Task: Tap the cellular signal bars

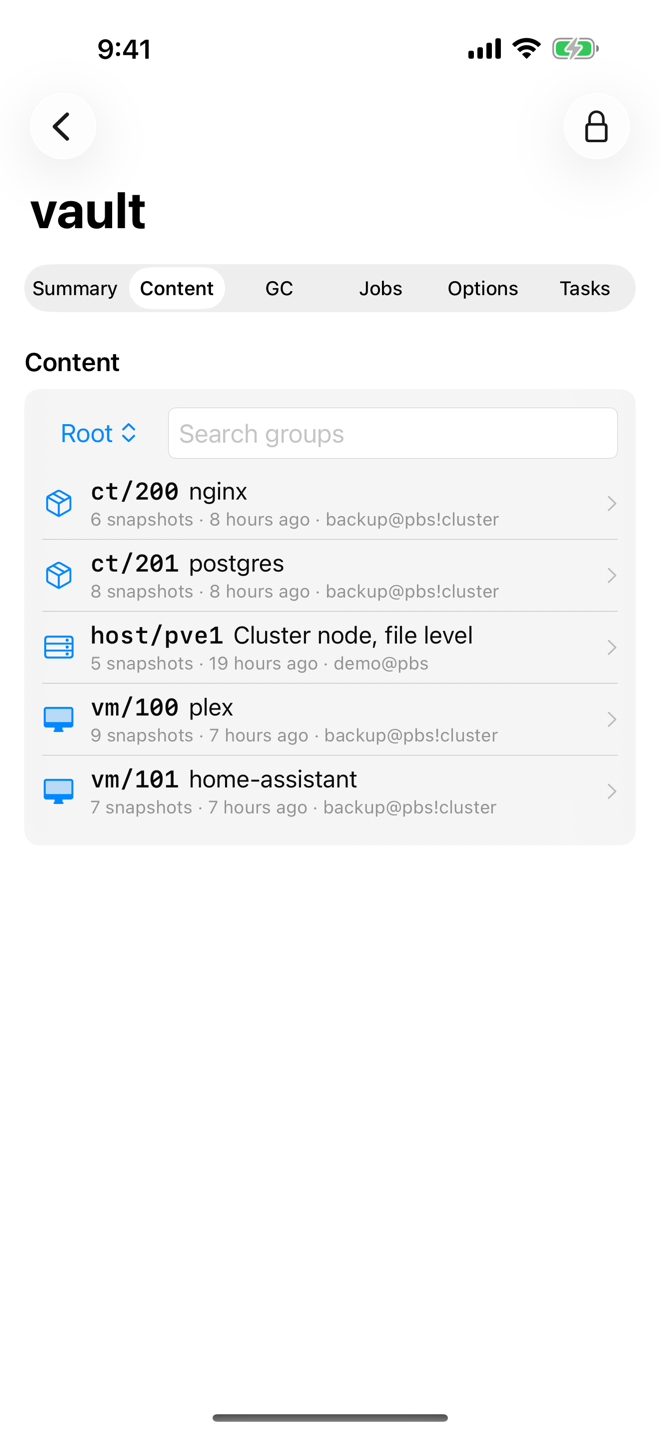Action: coord(485,49)
